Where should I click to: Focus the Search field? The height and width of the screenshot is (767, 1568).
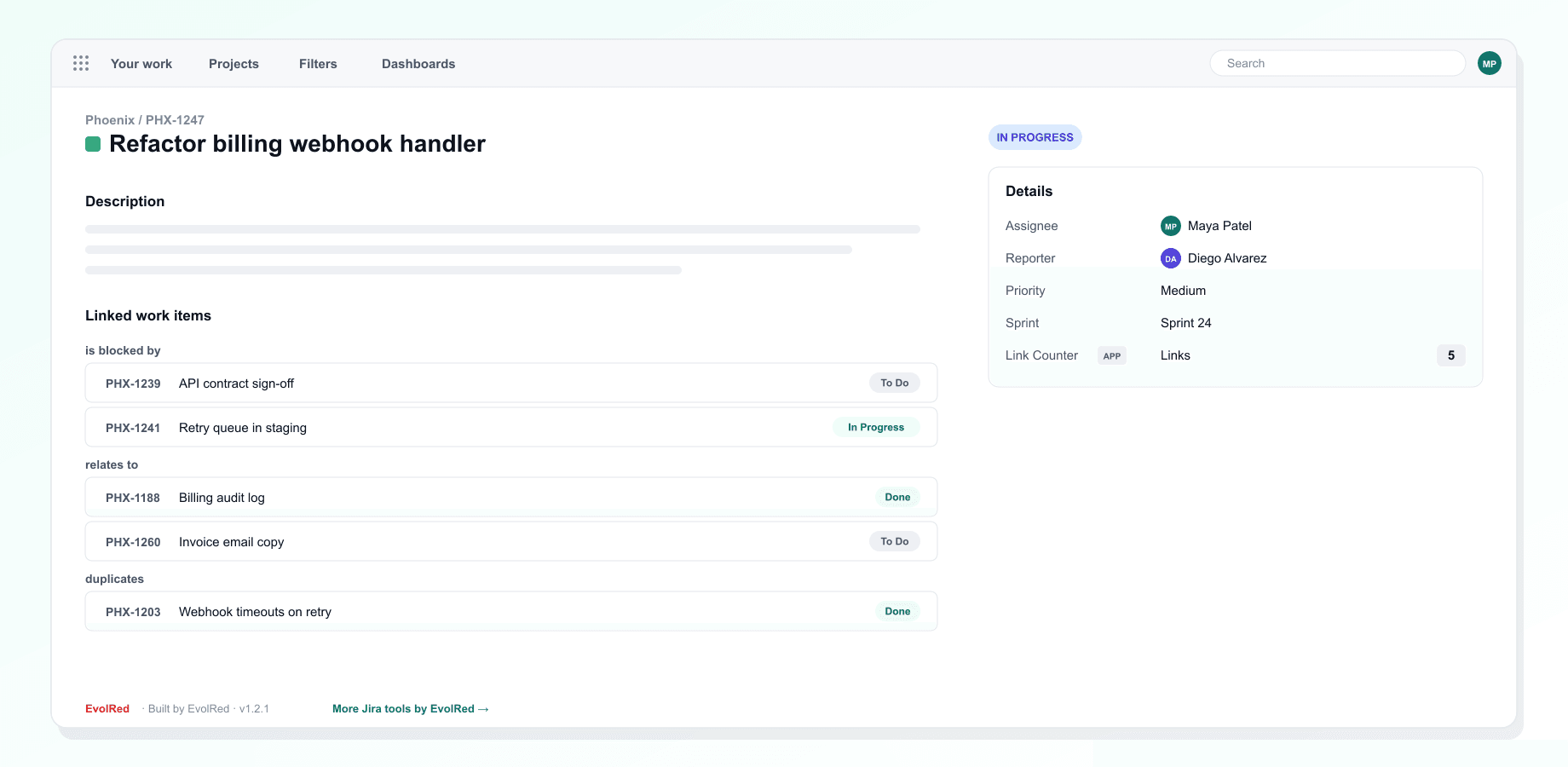pos(1338,63)
